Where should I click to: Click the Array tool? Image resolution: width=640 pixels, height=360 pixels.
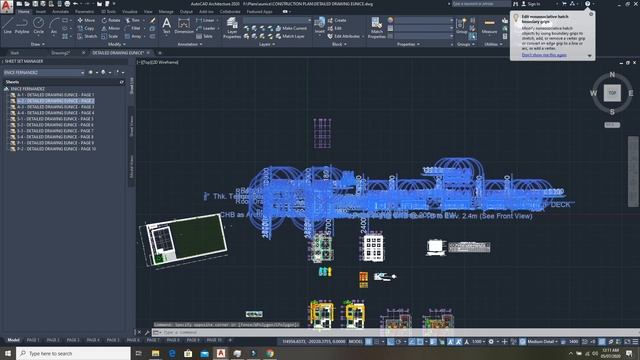(x=133, y=36)
